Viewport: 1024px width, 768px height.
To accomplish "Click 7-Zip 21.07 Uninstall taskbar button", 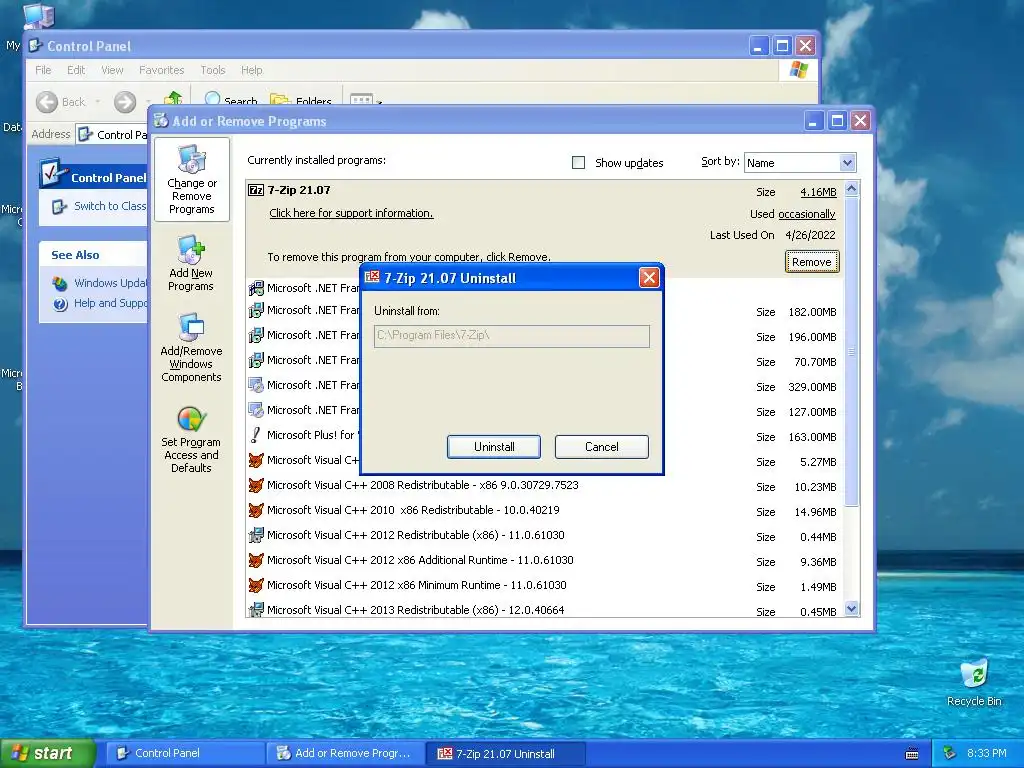I will (506, 753).
